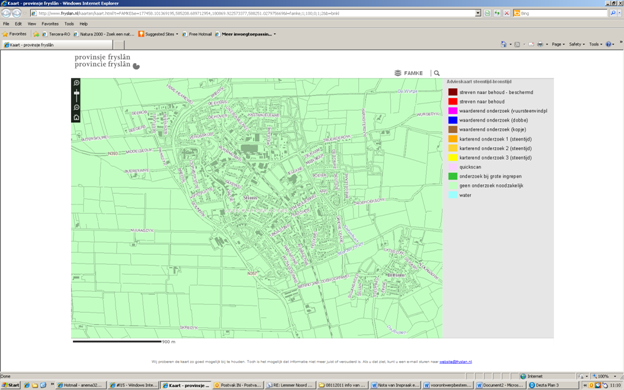Click legend label 'karterend onderzoek 1 (steentijd)'
The height and width of the screenshot is (390, 624).
pyautogui.click(x=495, y=139)
